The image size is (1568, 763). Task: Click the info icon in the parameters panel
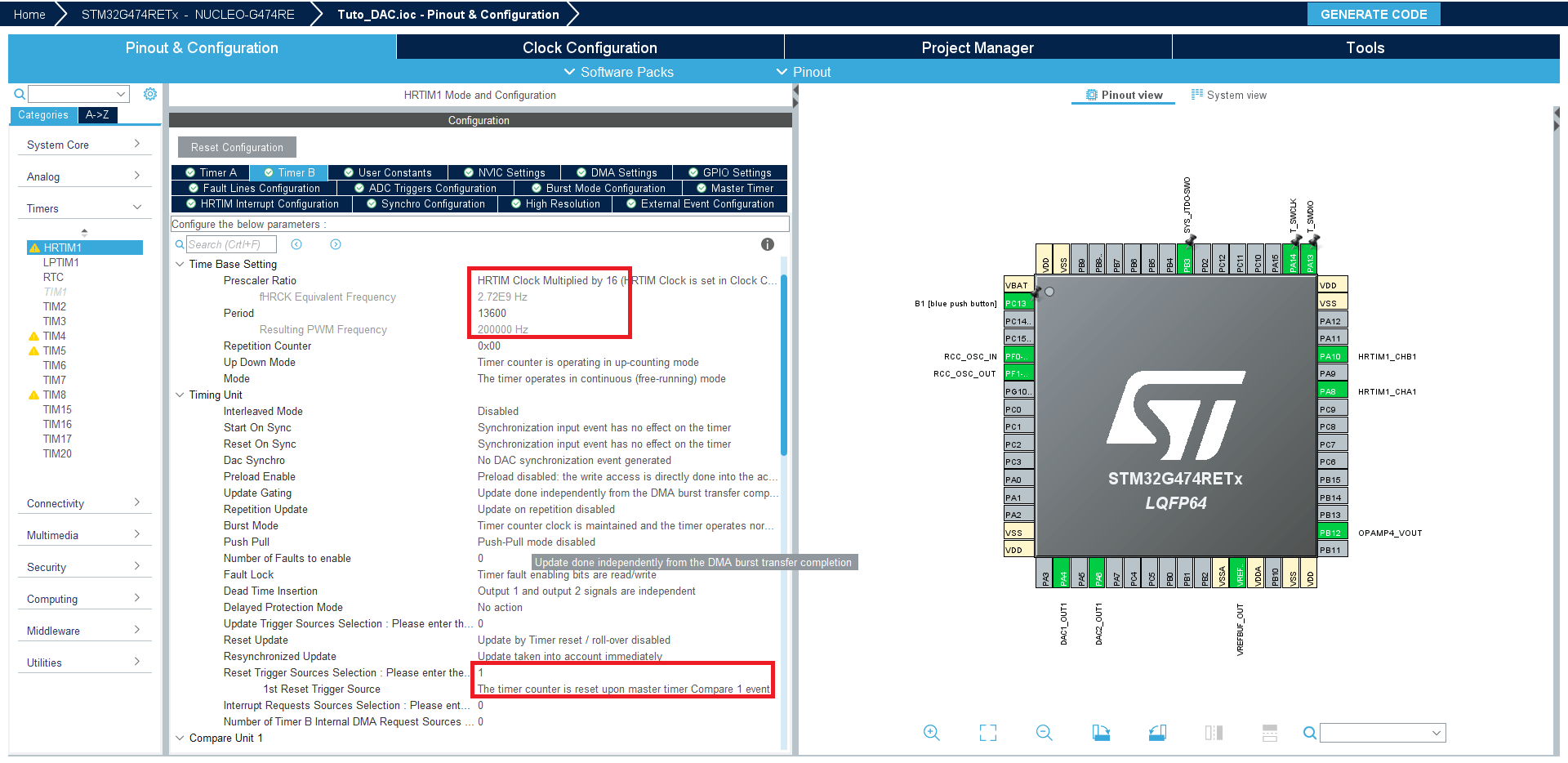[x=767, y=244]
